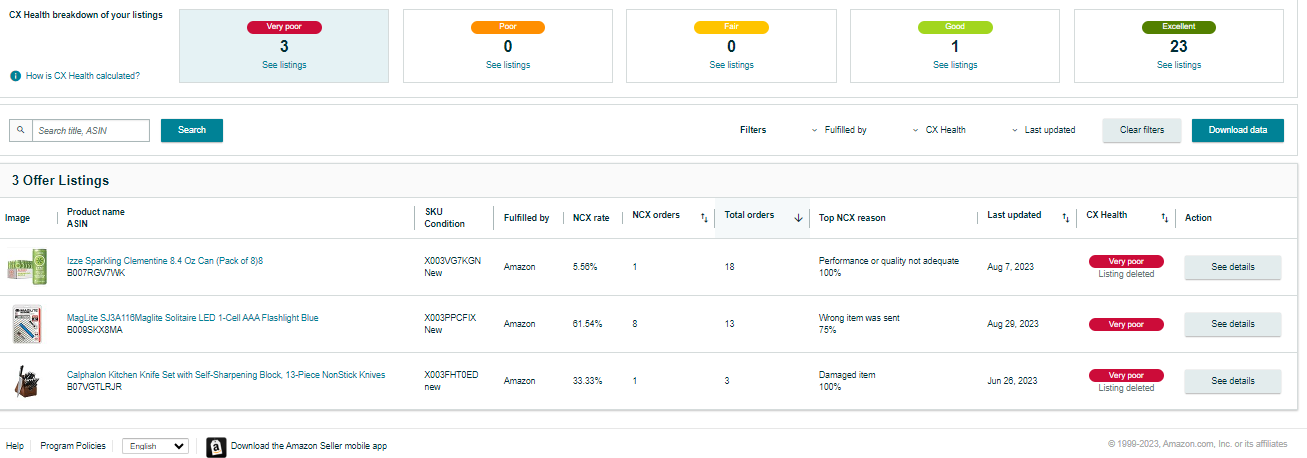
Task: See details for MagLite Solitaire listing
Action: click(x=1232, y=324)
